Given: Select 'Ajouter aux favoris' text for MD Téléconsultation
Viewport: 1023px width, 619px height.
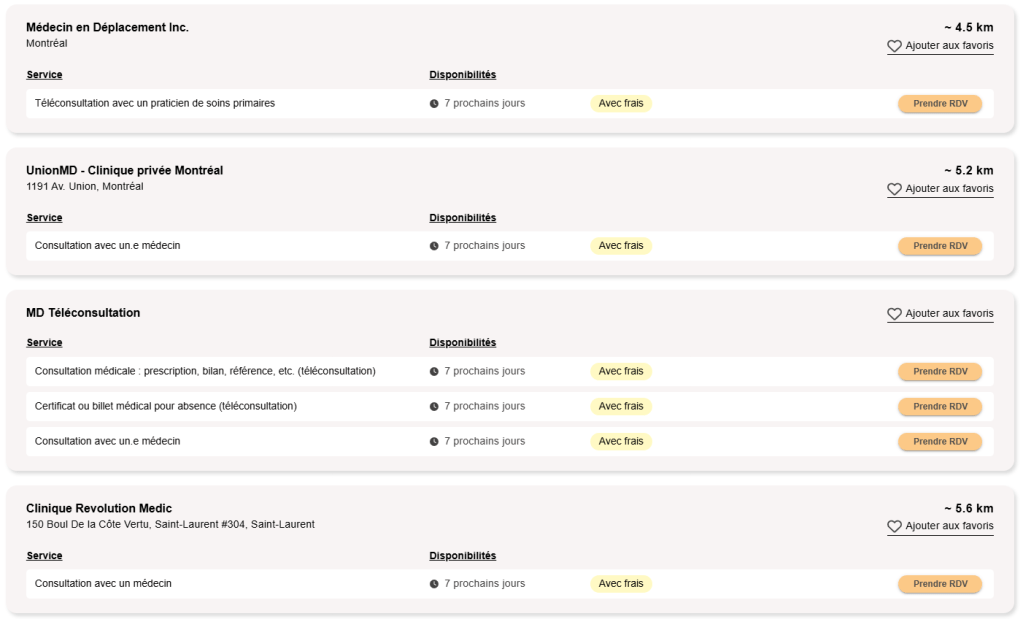Looking at the screenshot, I should 949,314.
